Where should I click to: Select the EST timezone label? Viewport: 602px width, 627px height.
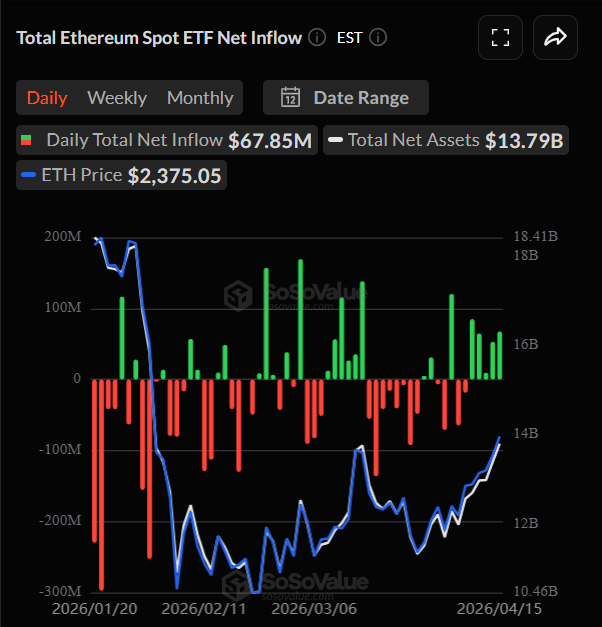(349, 38)
